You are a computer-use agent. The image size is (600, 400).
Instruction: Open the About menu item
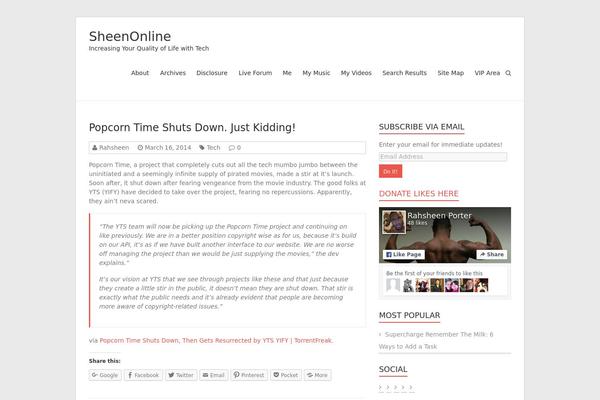click(140, 73)
